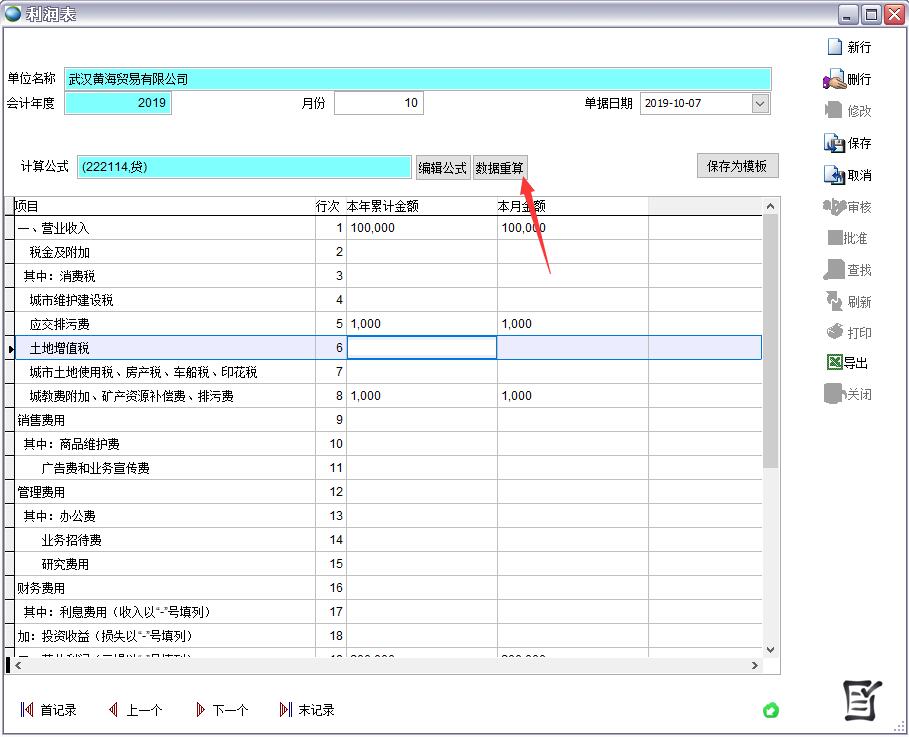Click the green icon at bottom right
The image size is (909, 737).
pyautogui.click(x=771, y=711)
